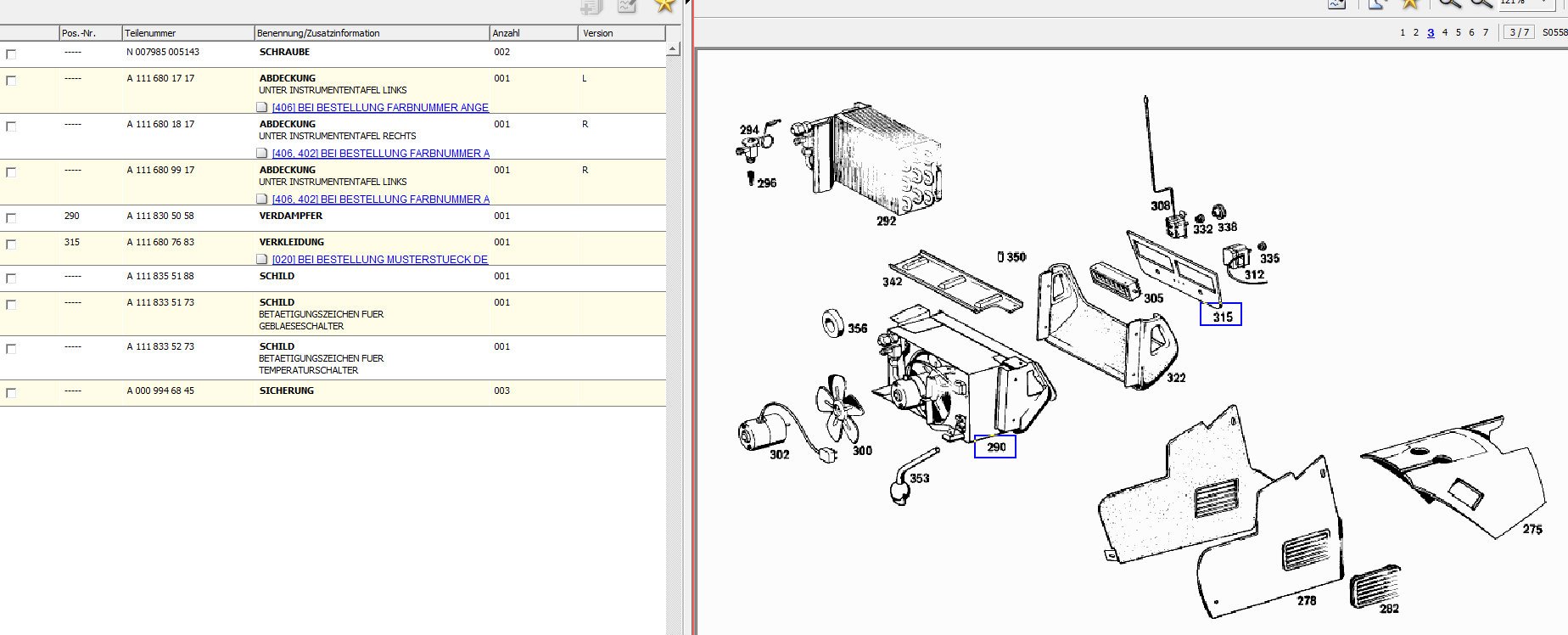Go to diagram page 2
Image resolution: width=1568 pixels, height=635 pixels.
pos(1415,33)
